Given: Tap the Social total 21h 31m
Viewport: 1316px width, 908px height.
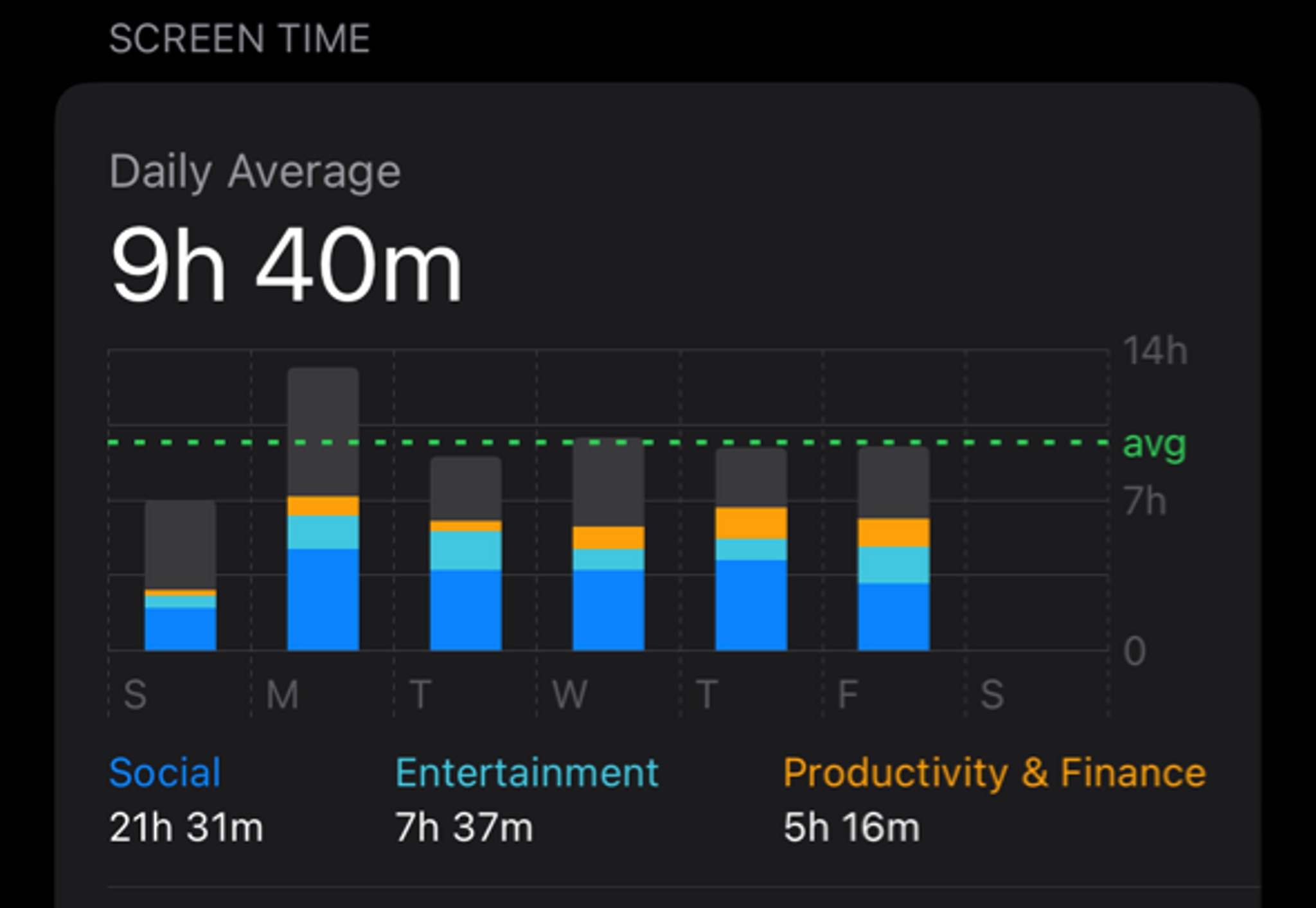Looking at the screenshot, I should (x=186, y=828).
